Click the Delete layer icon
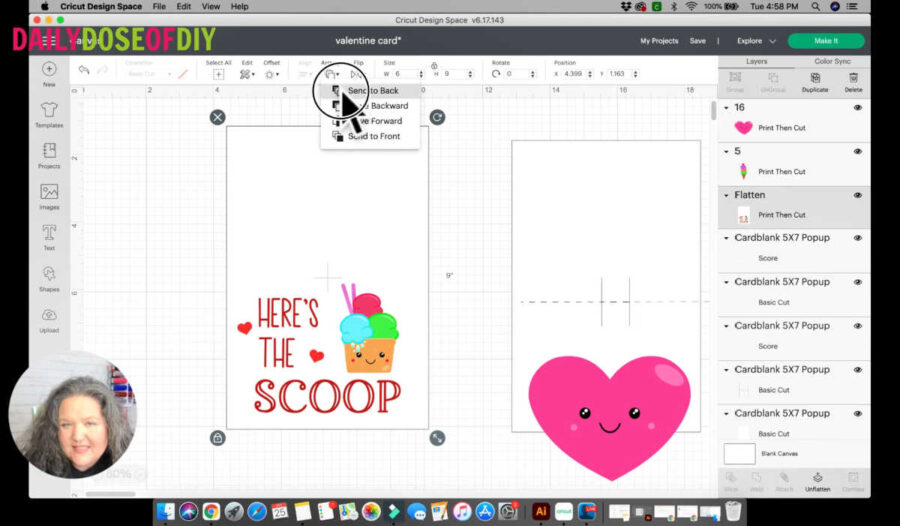 [854, 78]
